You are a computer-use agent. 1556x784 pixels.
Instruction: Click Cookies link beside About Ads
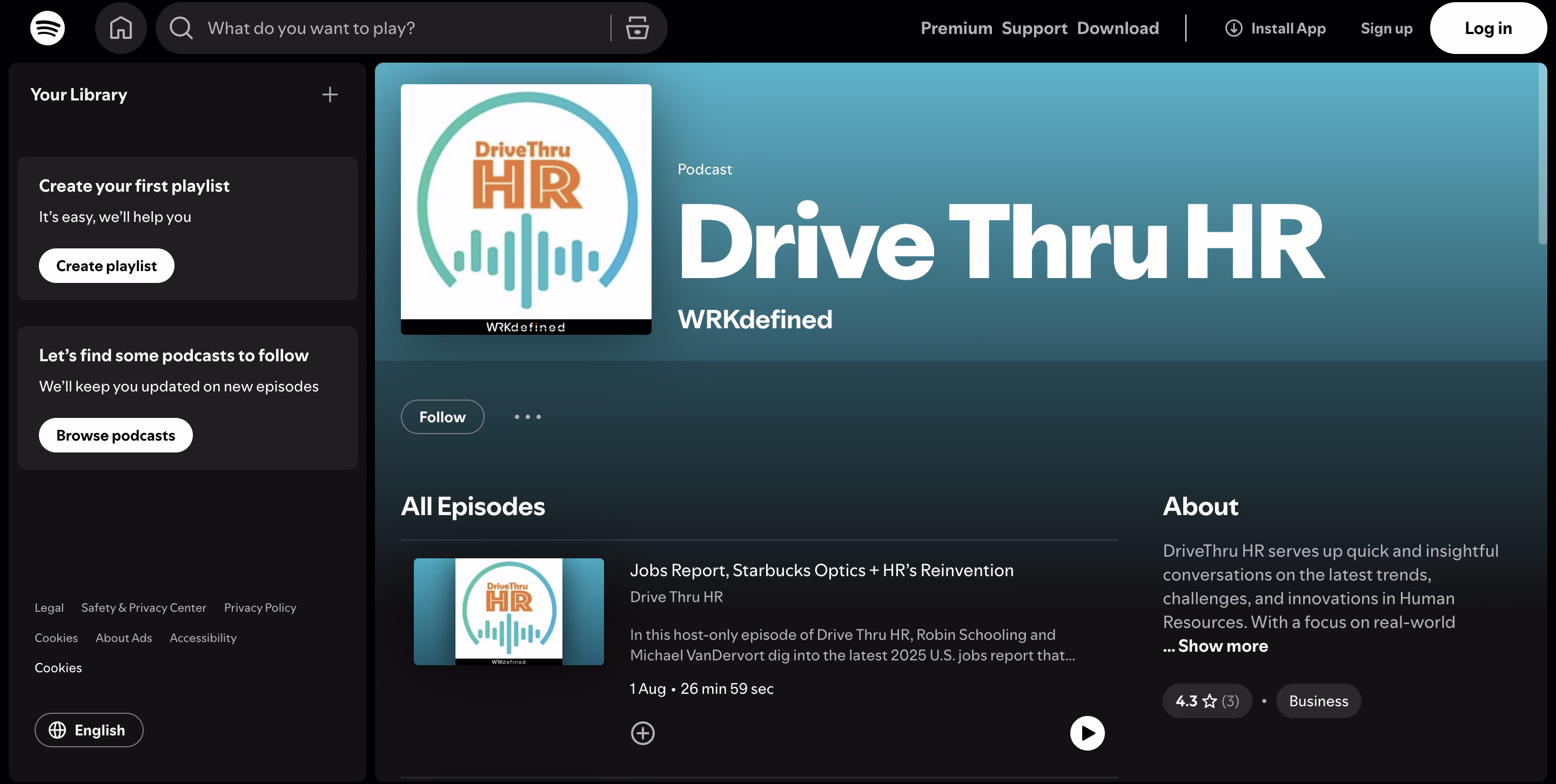coord(56,638)
